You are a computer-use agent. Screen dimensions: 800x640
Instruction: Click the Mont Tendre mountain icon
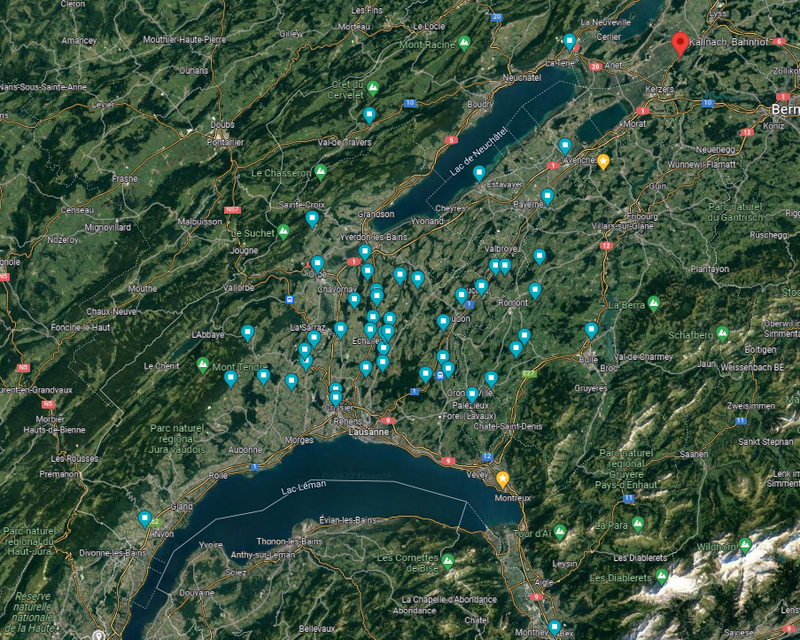point(204,365)
